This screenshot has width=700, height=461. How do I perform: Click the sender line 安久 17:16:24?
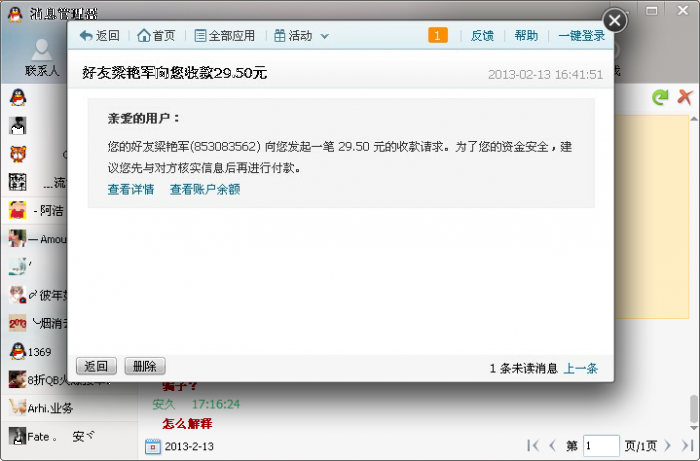point(196,404)
